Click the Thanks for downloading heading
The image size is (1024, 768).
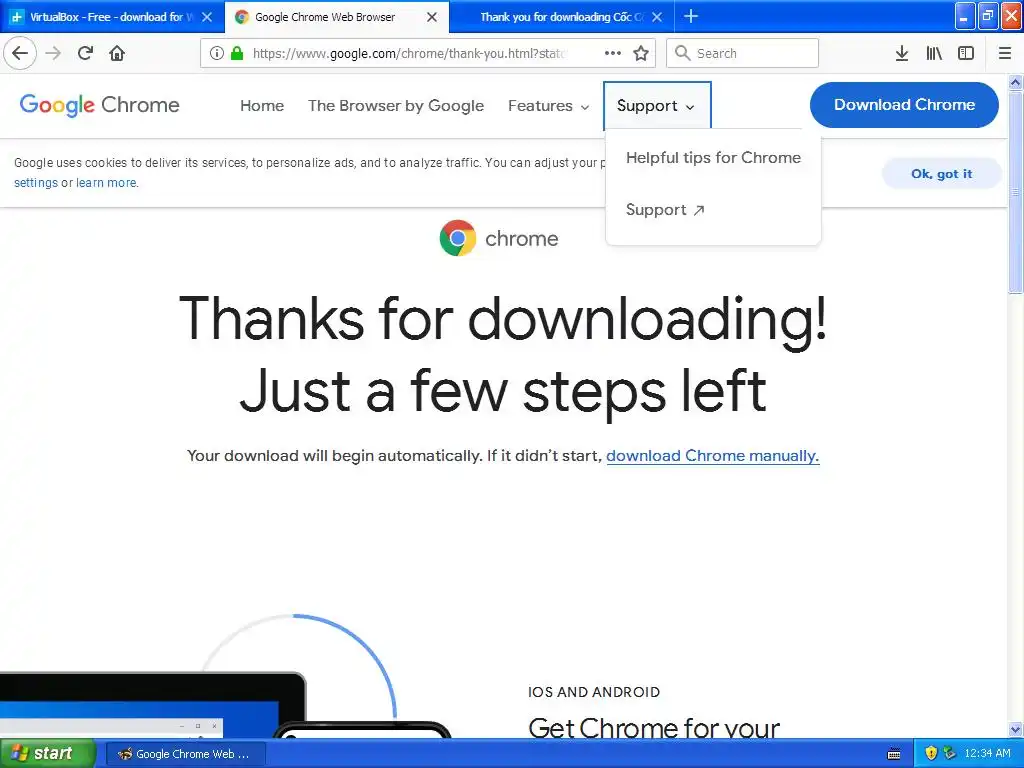503,355
